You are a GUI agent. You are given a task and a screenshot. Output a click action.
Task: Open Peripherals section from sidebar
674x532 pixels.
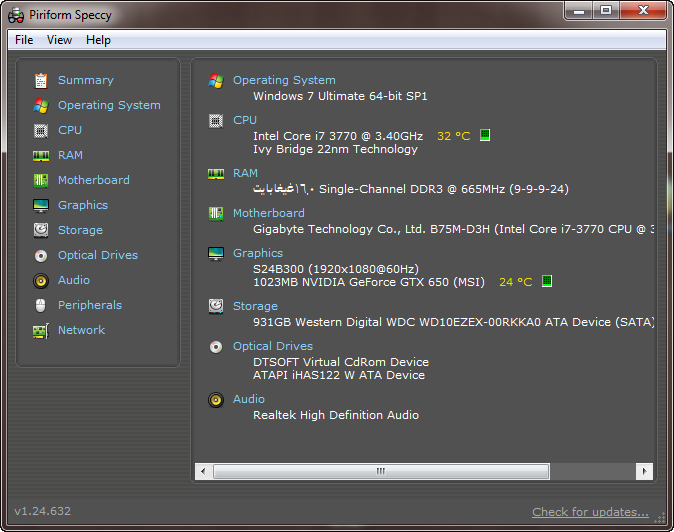90,305
